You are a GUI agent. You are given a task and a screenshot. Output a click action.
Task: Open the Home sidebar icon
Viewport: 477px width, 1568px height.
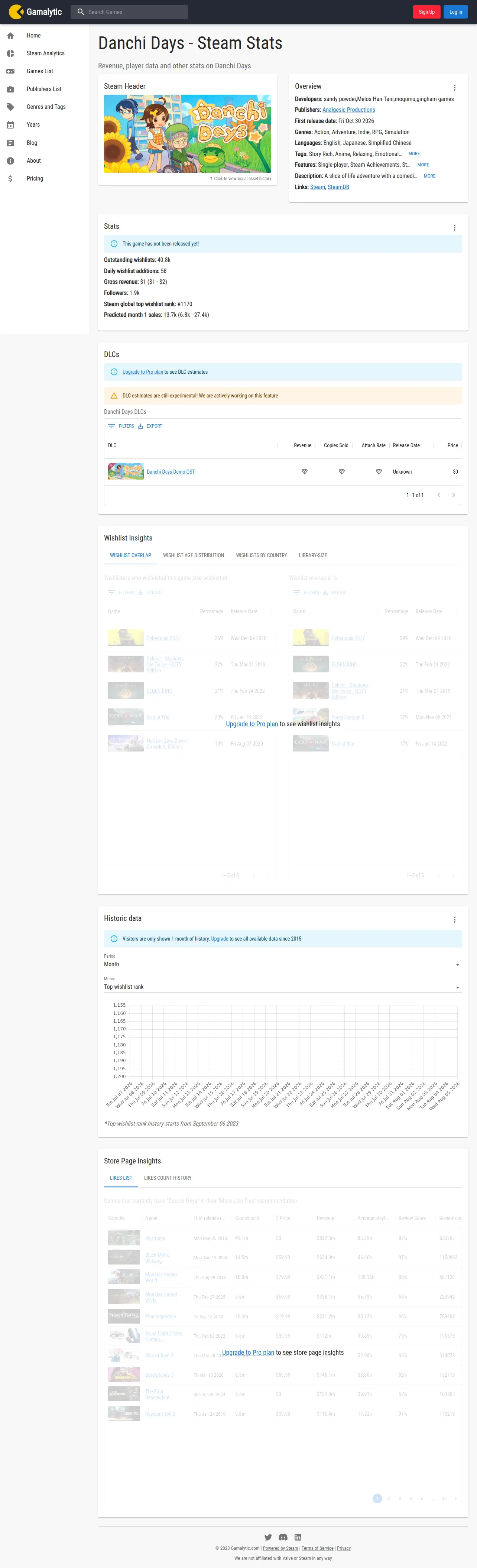(x=10, y=36)
